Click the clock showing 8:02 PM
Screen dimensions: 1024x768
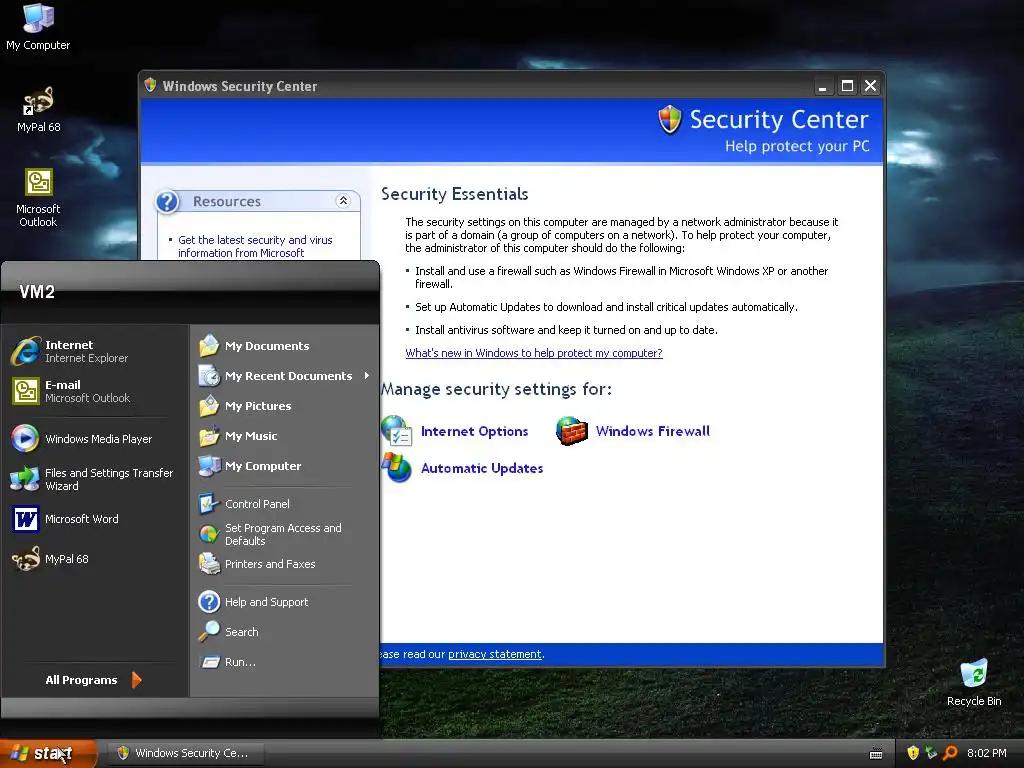click(x=986, y=753)
